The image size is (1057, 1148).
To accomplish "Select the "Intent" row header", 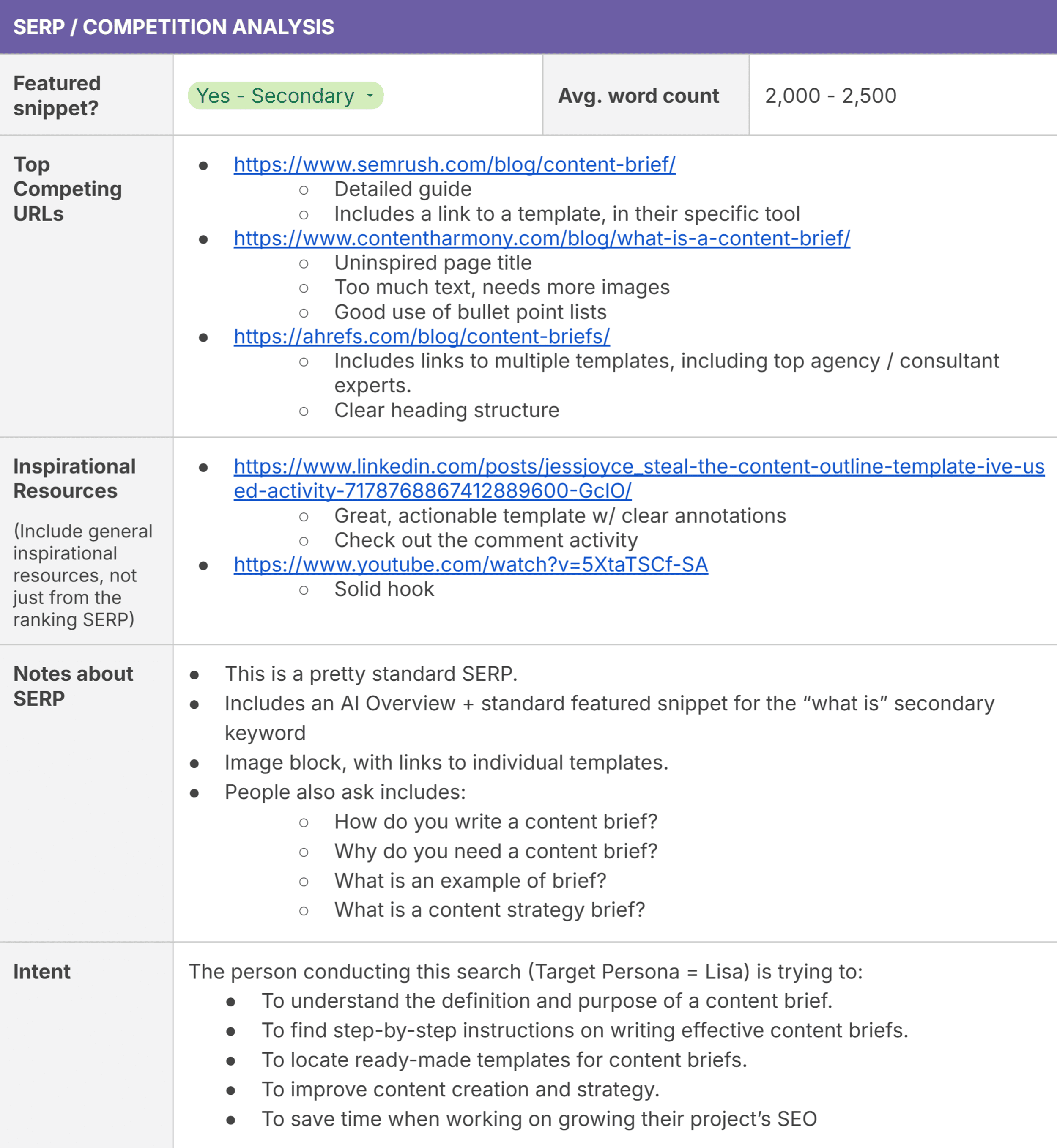I will click(41, 971).
